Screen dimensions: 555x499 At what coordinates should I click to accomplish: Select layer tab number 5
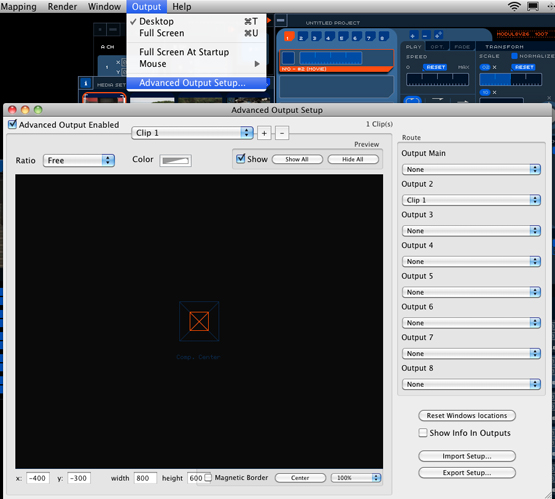342,37
